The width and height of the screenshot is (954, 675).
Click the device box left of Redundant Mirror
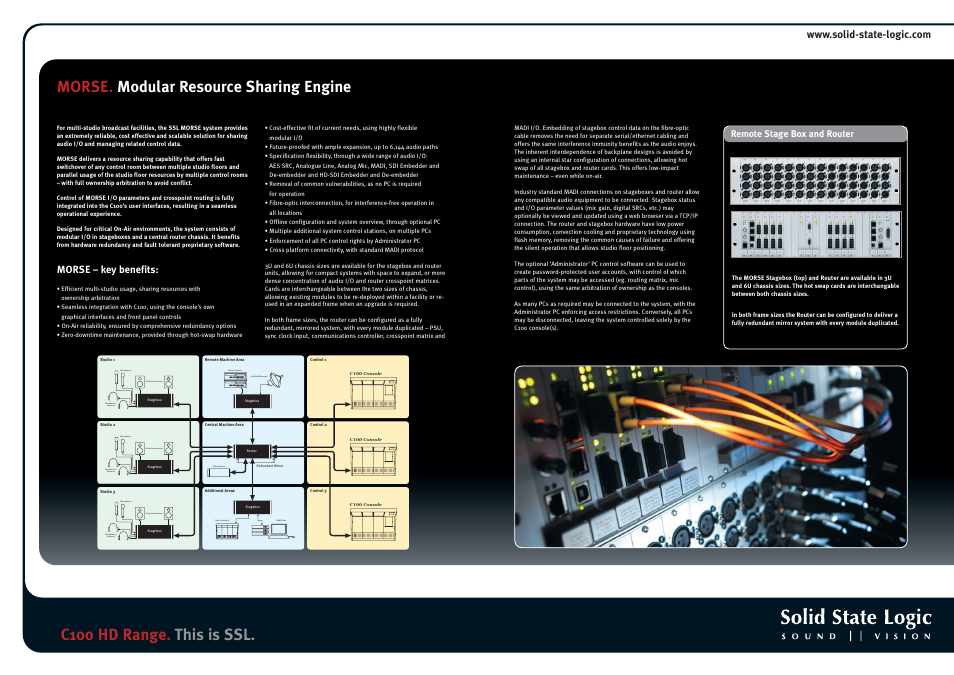click(218, 472)
